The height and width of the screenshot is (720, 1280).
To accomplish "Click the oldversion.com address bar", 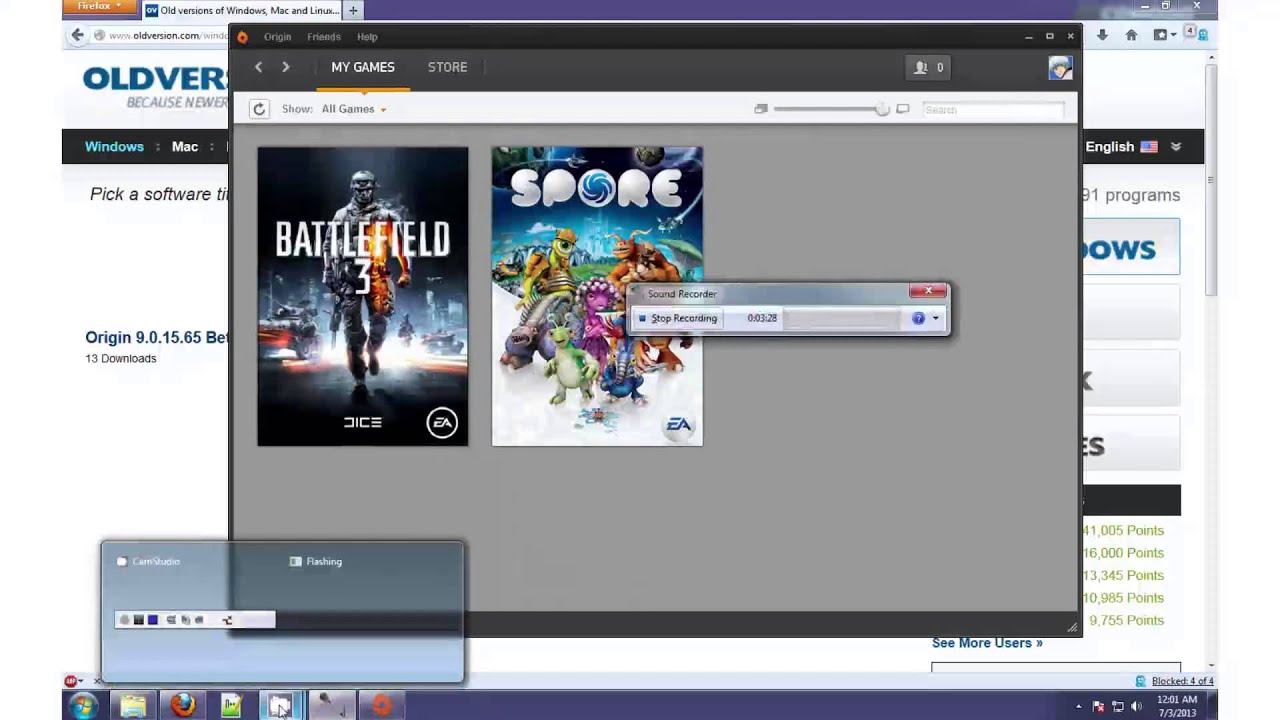I will tap(160, 35).
